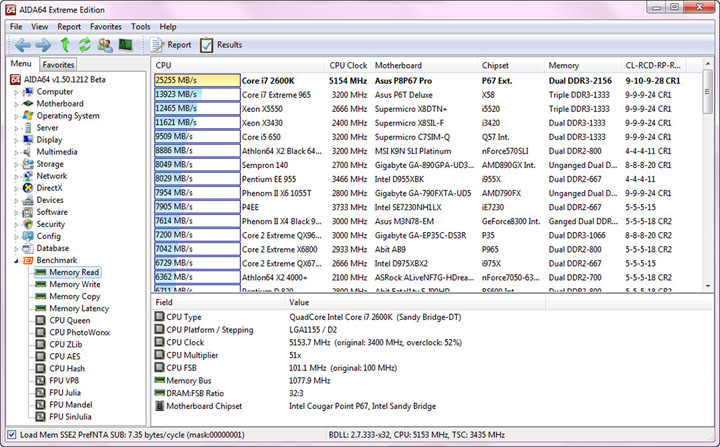Image resolution: width=720 pixels, height=447 pixels.
Task: Sort by the Memory column header
Action: pyautogui.click(x=583, y=65)
